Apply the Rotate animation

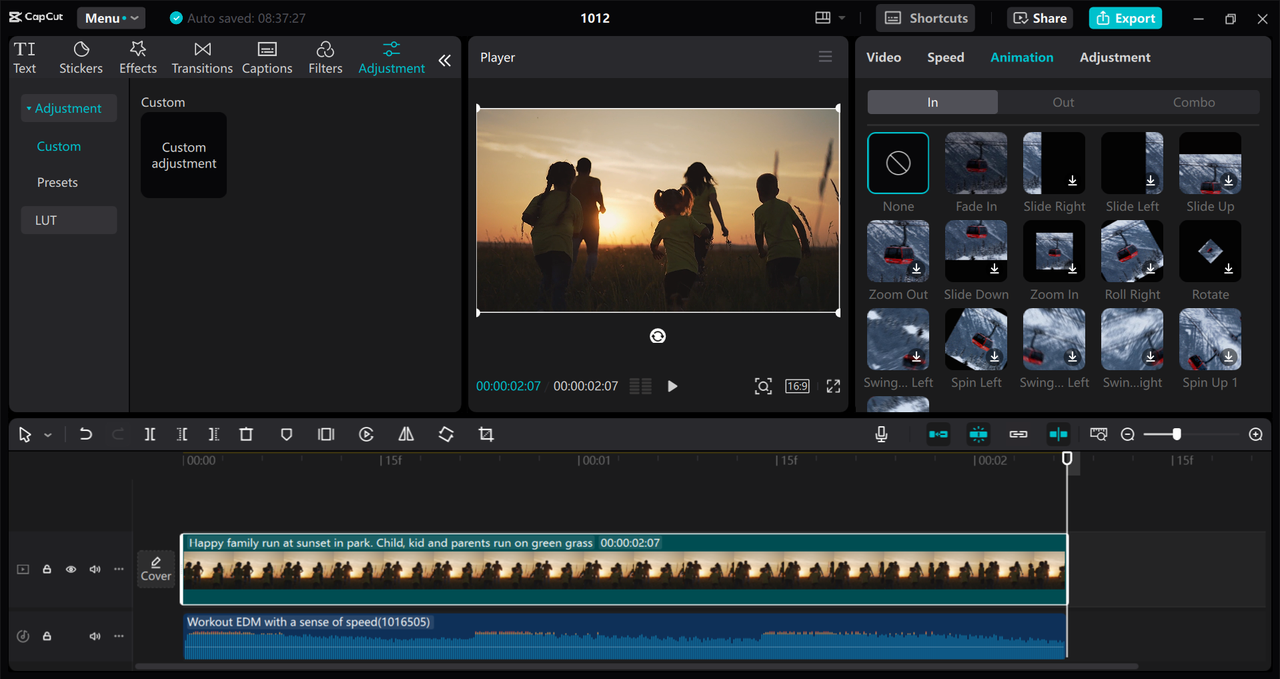[x=1210, y=251]
